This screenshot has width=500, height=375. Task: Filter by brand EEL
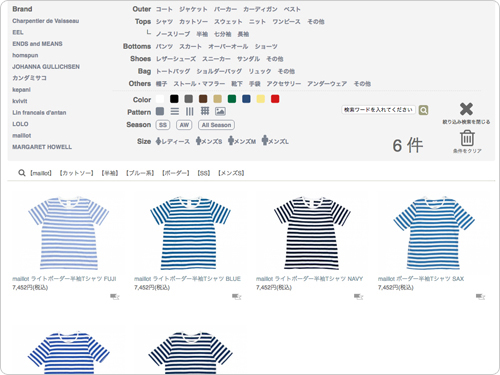pos(18,32)
